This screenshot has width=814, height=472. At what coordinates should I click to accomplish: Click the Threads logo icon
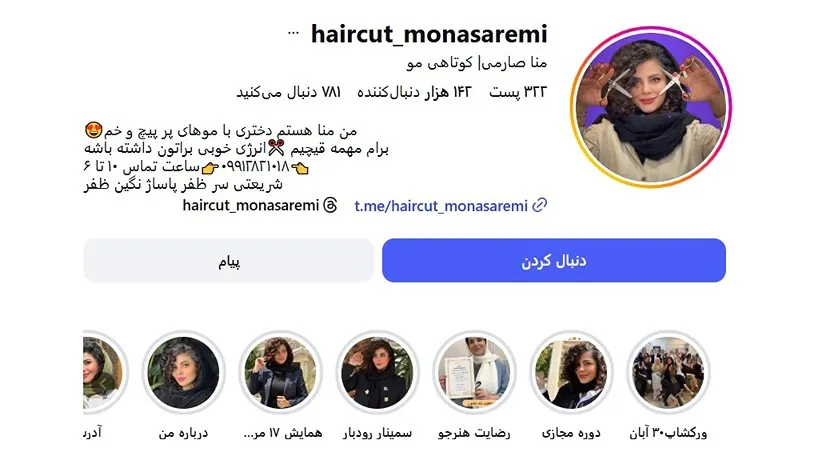(x=330, y=205)
